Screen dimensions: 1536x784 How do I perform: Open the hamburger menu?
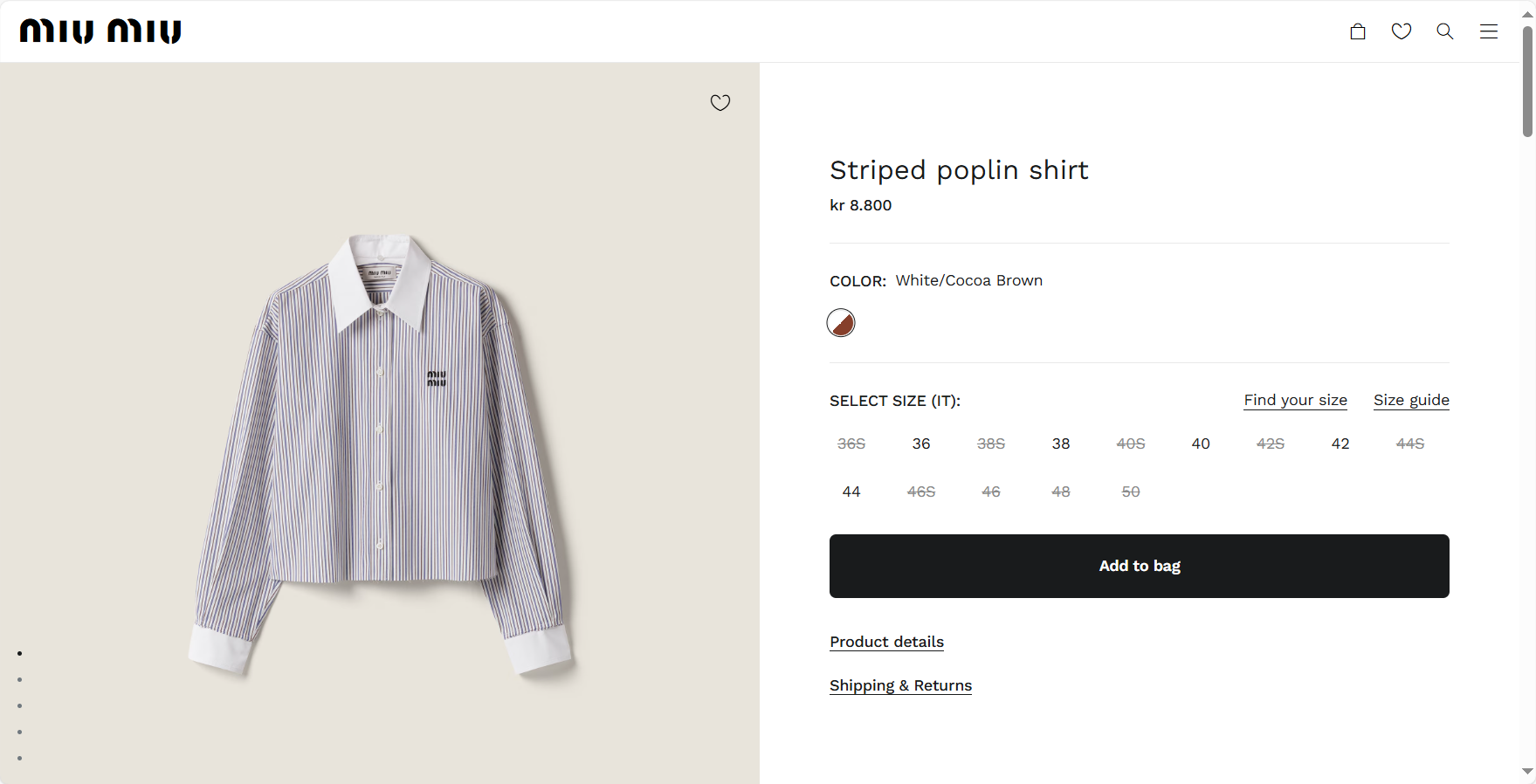coord(1489,31)
